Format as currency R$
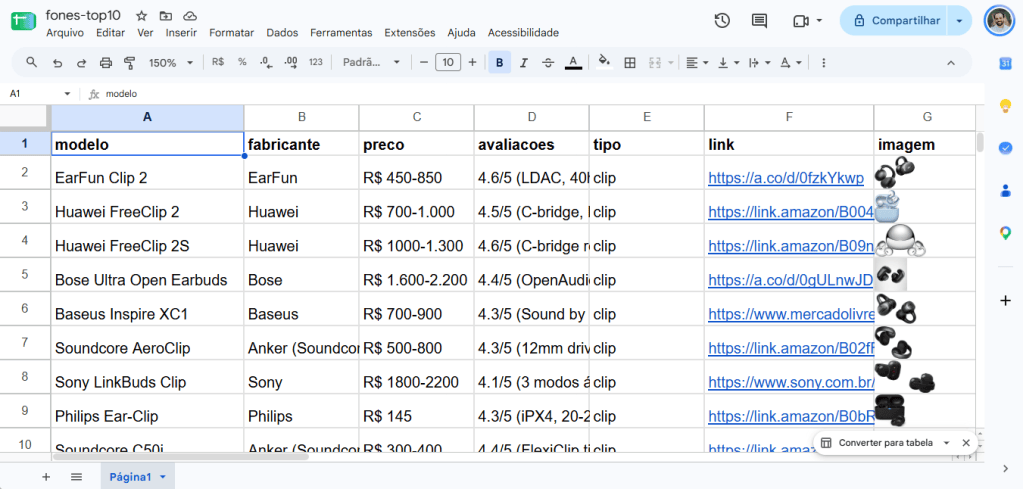 [218, 63]
